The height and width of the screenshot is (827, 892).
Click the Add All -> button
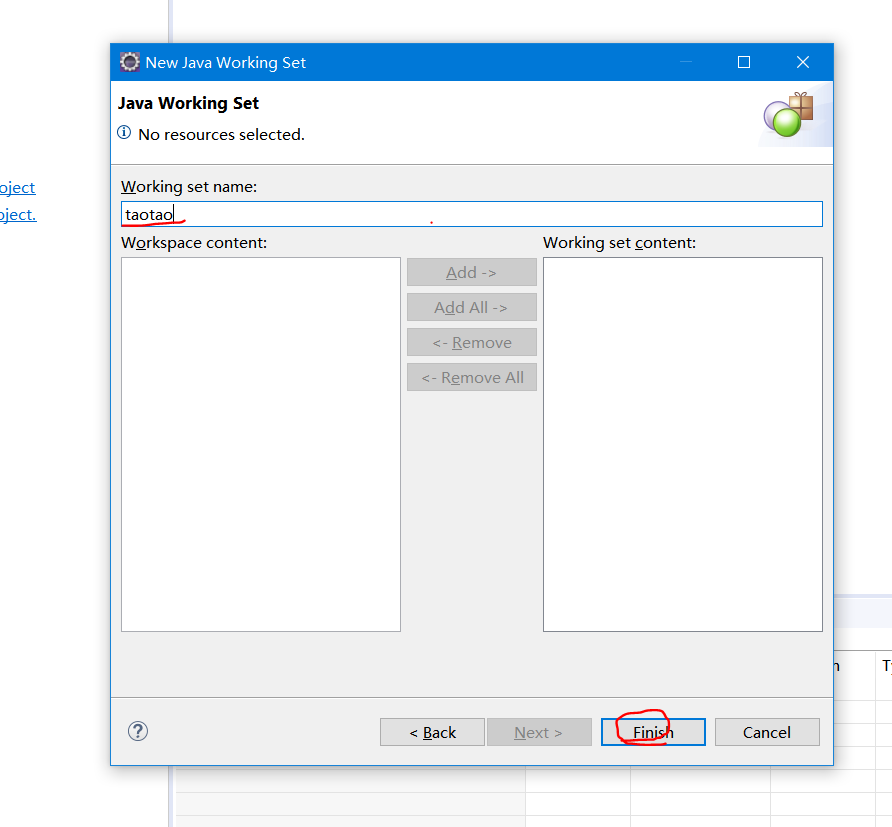[x=472, y=308]
